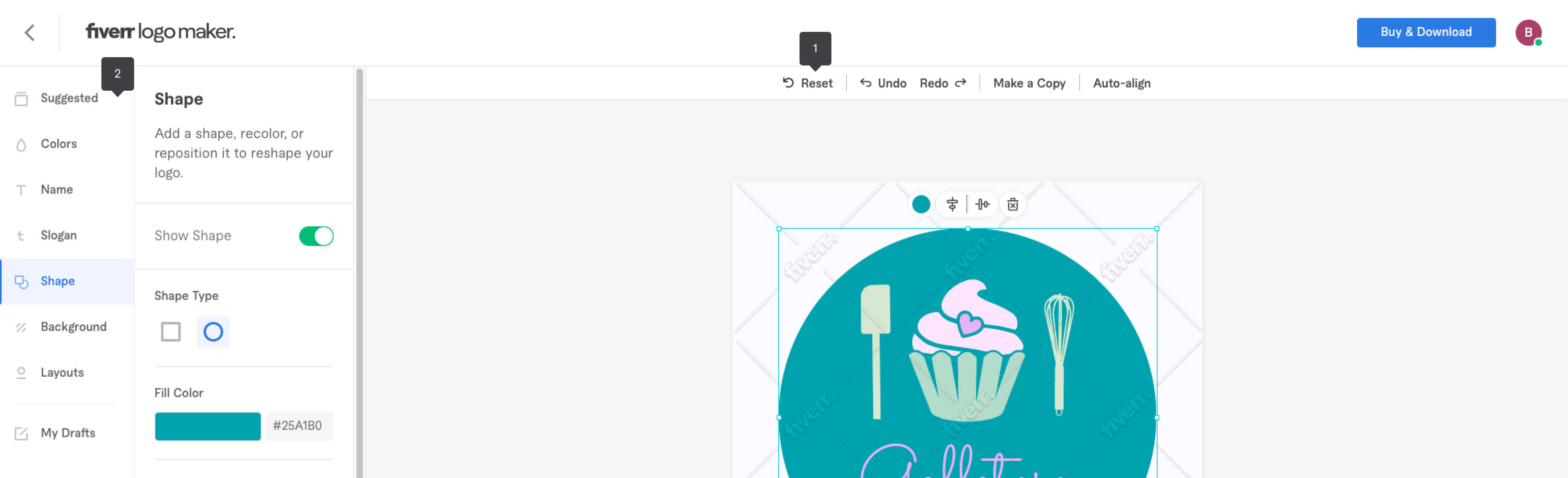Click the Fiverr logo maker logo
The height and width of the screenshot is (478, 1568).
point(160,31)
